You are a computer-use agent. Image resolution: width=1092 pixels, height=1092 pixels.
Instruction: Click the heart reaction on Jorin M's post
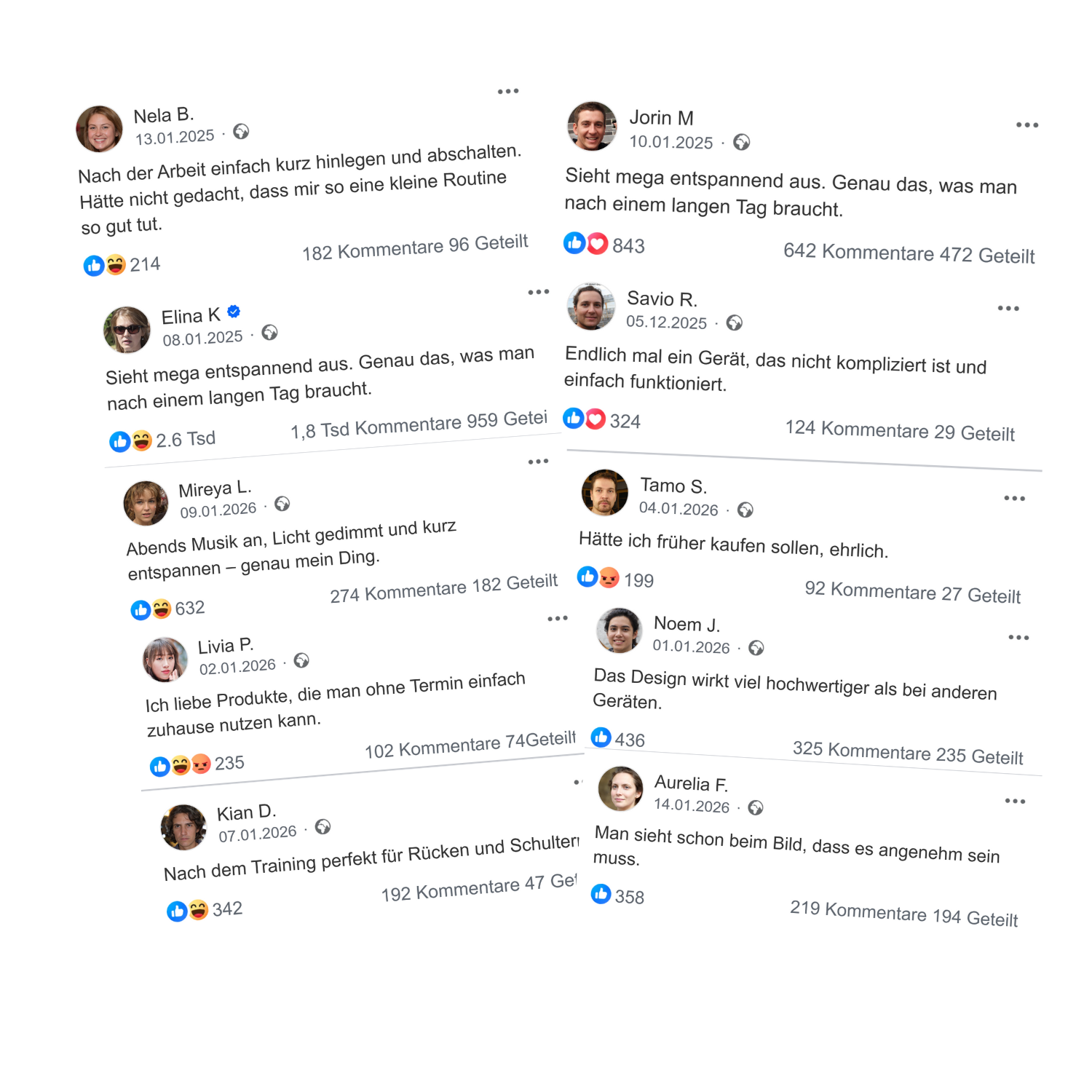[598, 243]
